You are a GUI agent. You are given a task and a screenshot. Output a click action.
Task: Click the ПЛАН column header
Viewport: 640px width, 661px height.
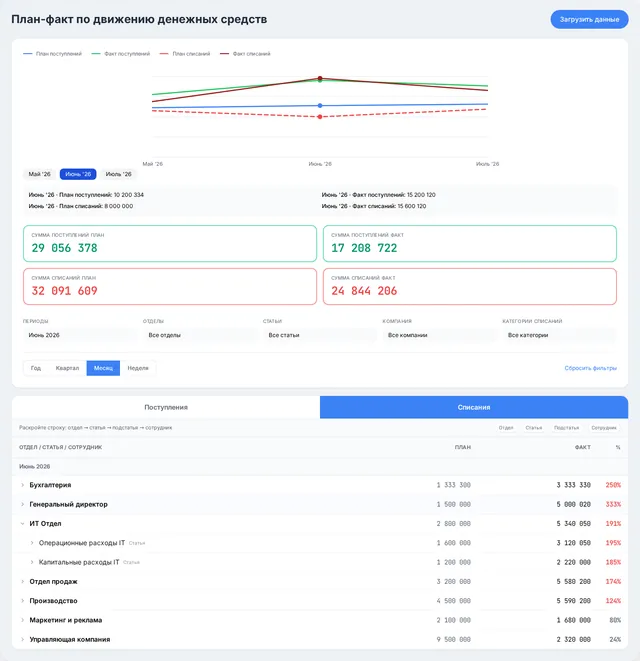coord(463,447)
